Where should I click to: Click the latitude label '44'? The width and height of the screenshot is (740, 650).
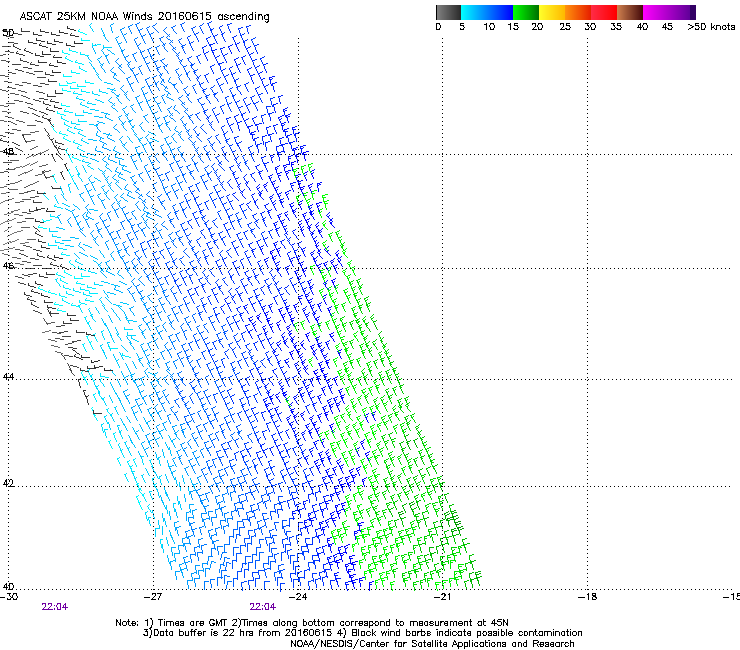pyautogui.click(x=8, y=377)
